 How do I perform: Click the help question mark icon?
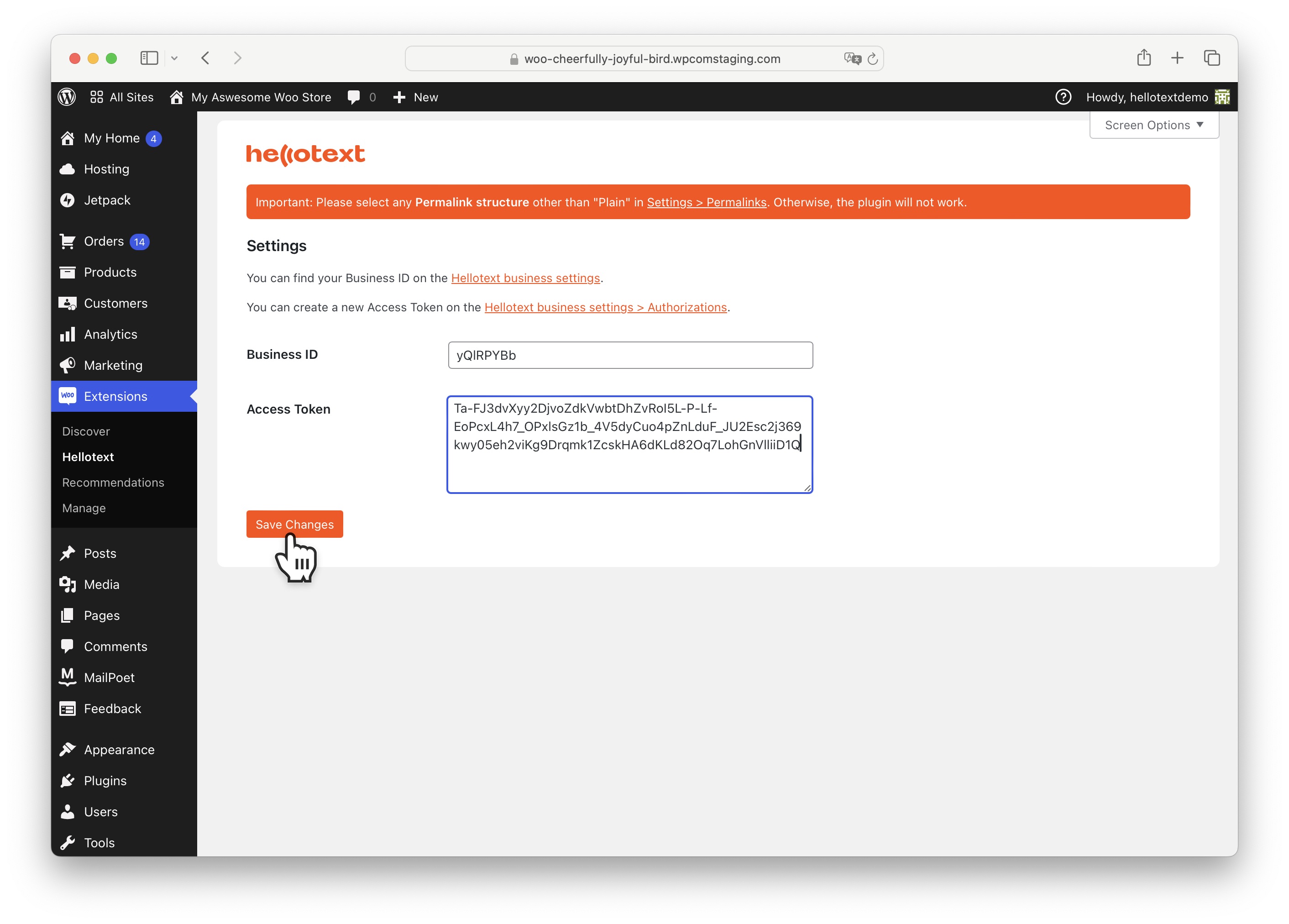coord(1063,97)
